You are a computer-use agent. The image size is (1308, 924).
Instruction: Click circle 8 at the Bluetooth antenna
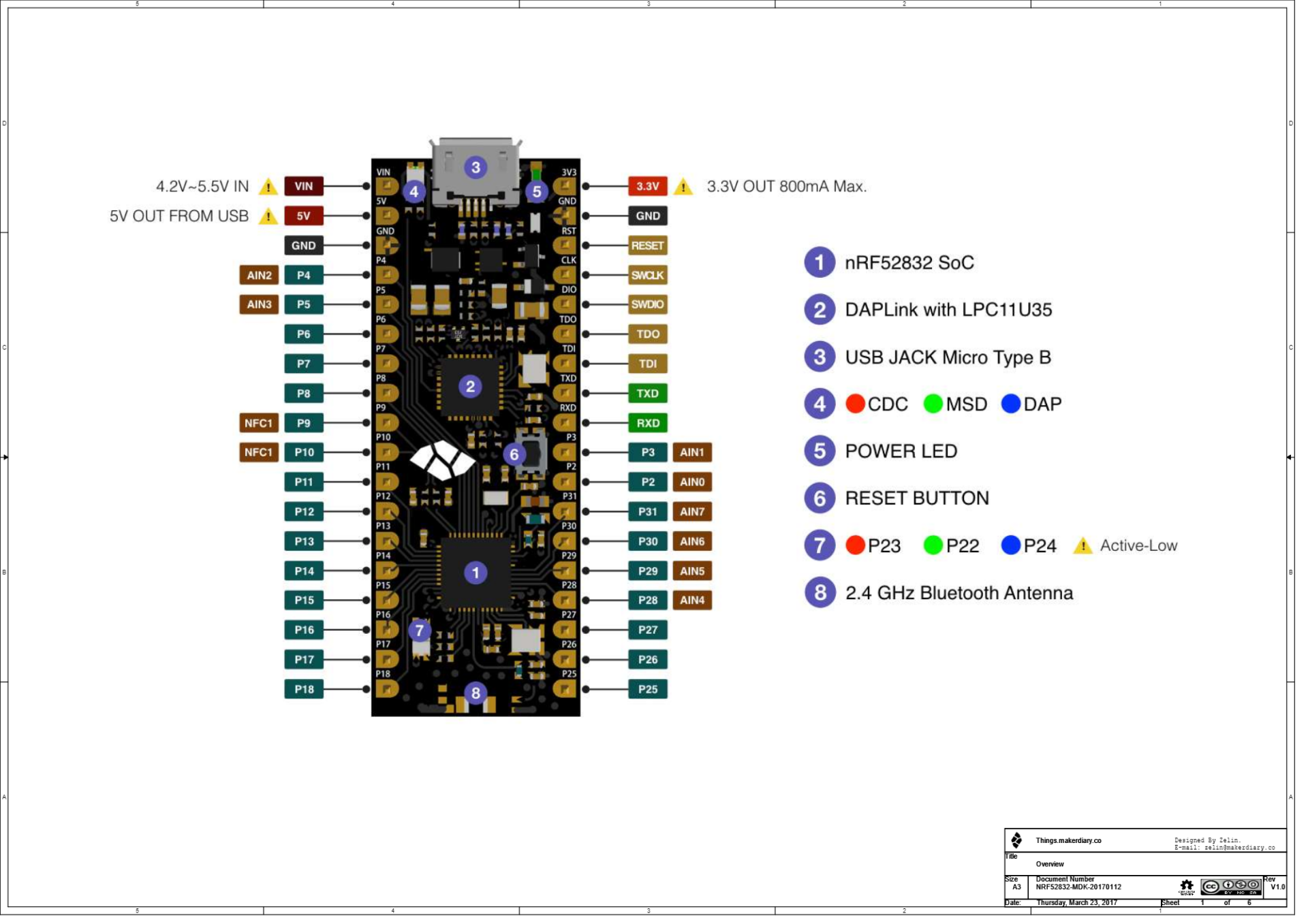pos(476,693)
